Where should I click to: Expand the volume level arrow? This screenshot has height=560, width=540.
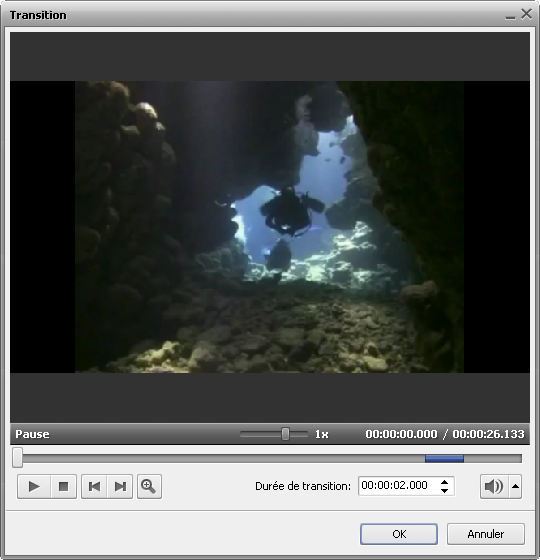click(x=515, y=486)
